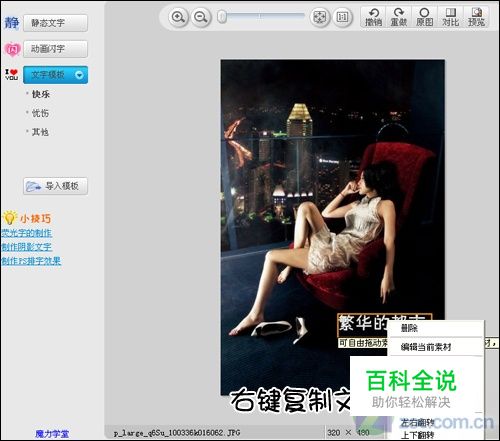Click the zoom slider handle
This screenshot has width=500, height=441.
tap(222, 17)
